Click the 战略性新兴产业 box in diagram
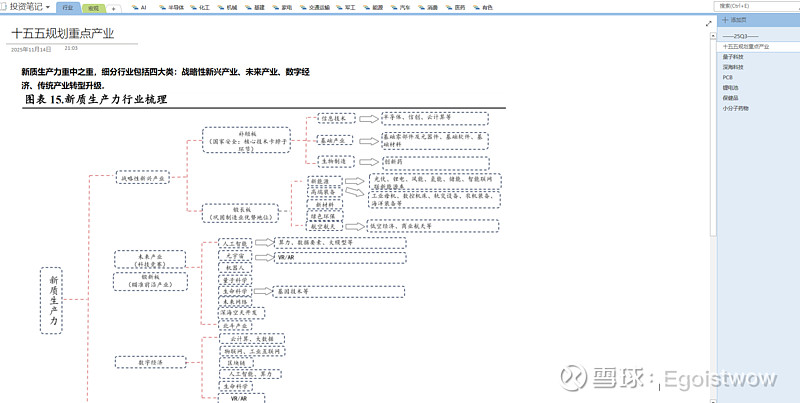Screen dimensions: 800x403 [x=143, y=178]
